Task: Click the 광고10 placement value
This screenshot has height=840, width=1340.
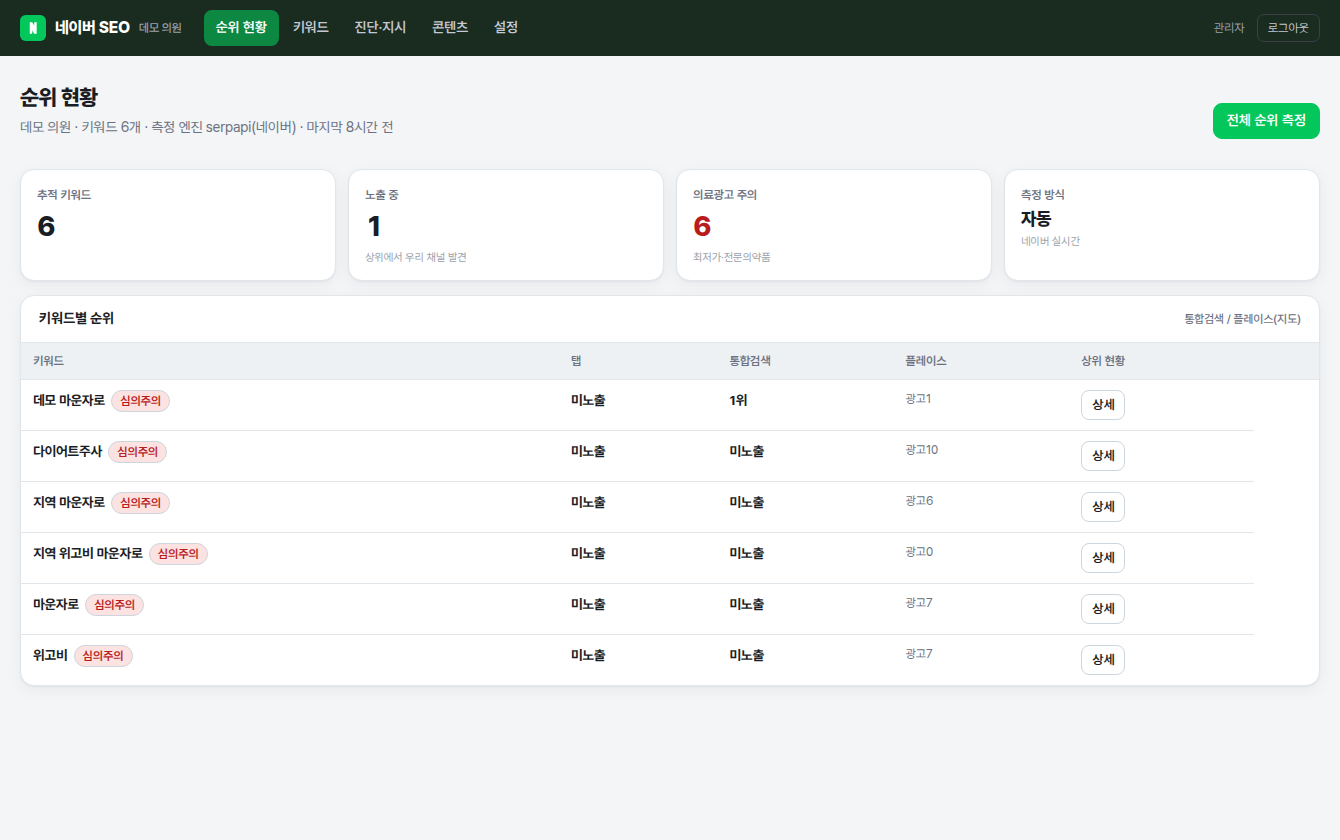Action: 921,450
